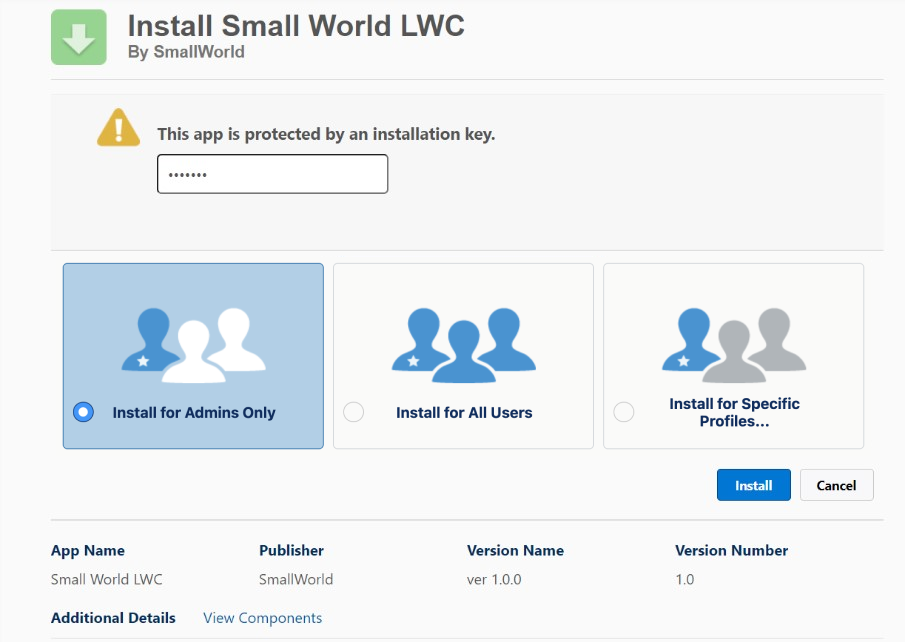905x642 pixels.
Task: Click the Install for Specific Profiles label text
Action: coord(734,412)
